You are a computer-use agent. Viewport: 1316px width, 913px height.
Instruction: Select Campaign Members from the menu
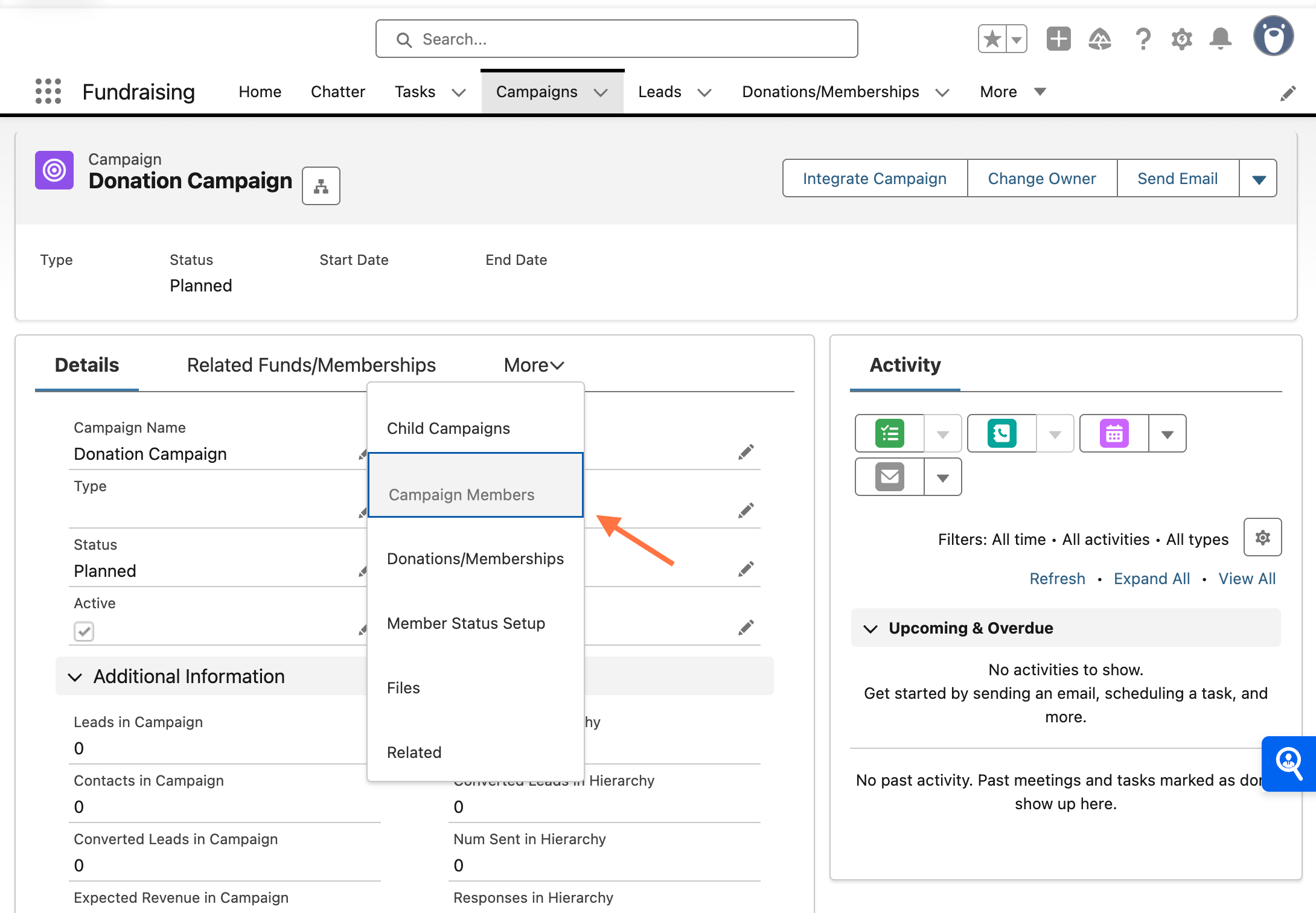click(x=476, y=485)
